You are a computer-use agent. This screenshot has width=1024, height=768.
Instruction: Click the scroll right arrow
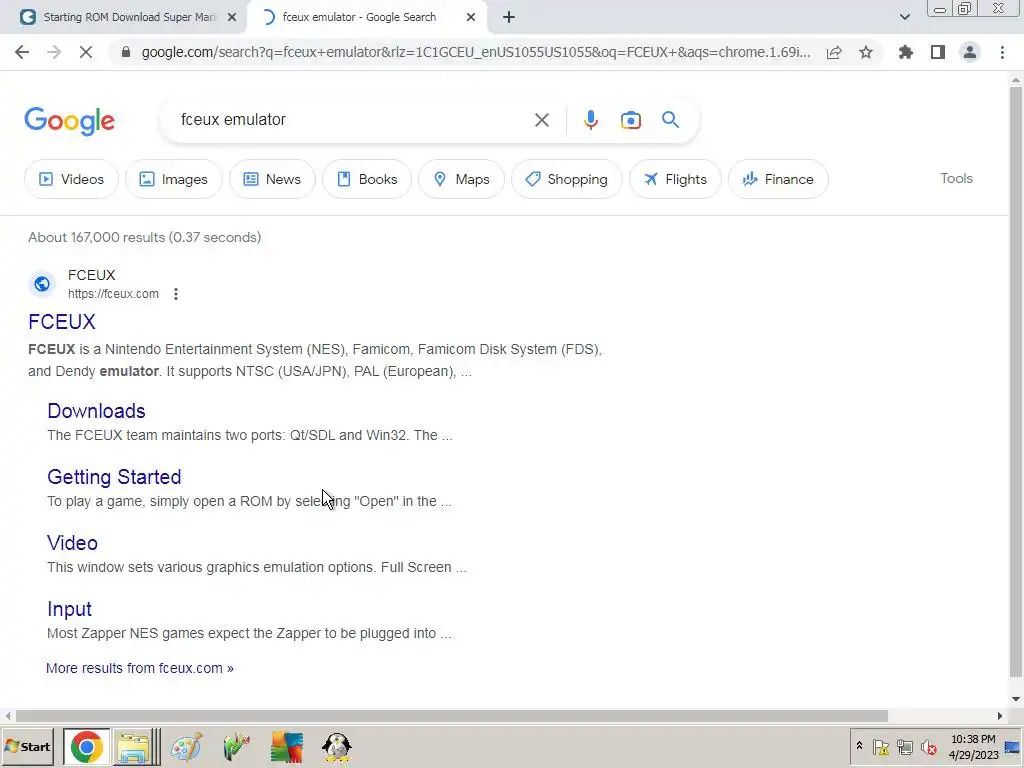[x=999, y=716]
